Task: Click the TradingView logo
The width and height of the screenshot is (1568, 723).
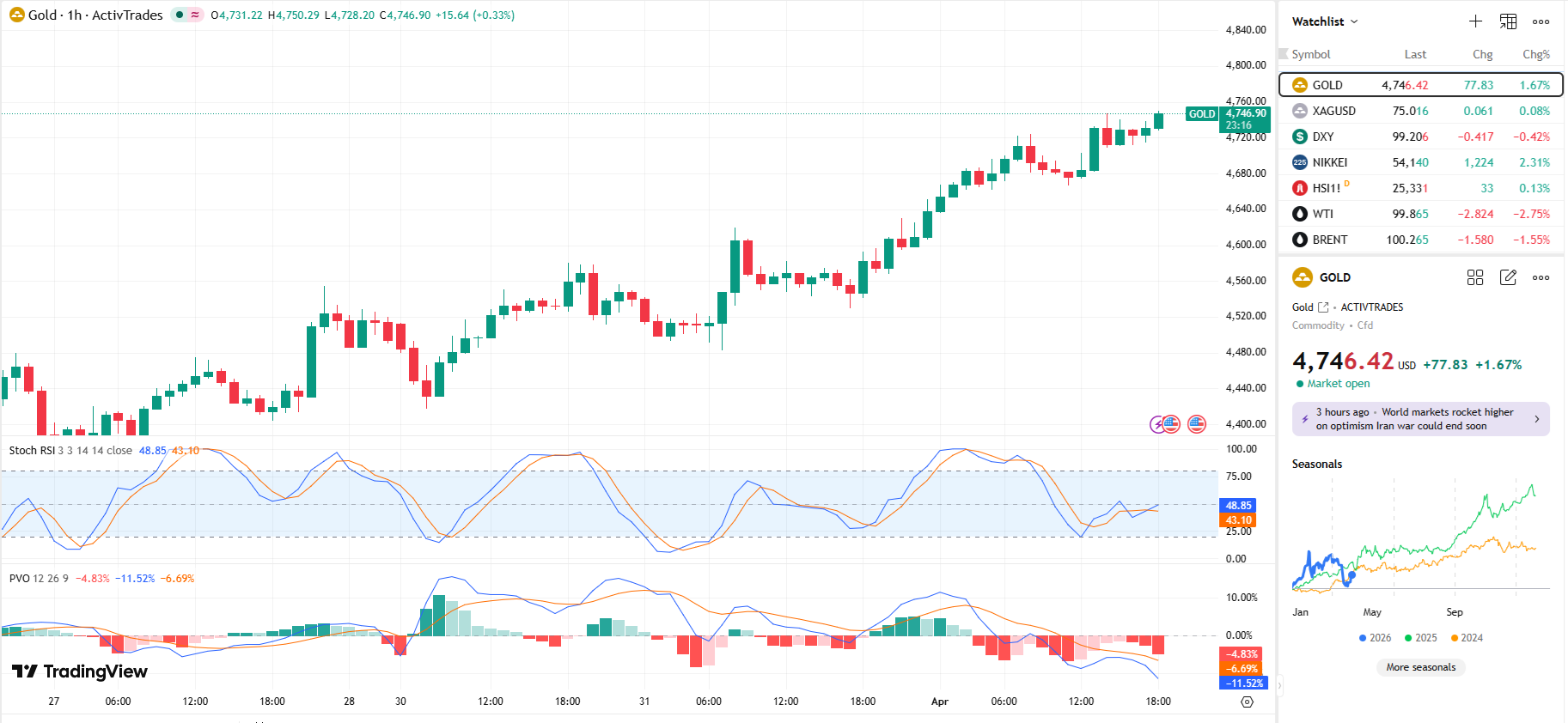Action: pos(80,671)
